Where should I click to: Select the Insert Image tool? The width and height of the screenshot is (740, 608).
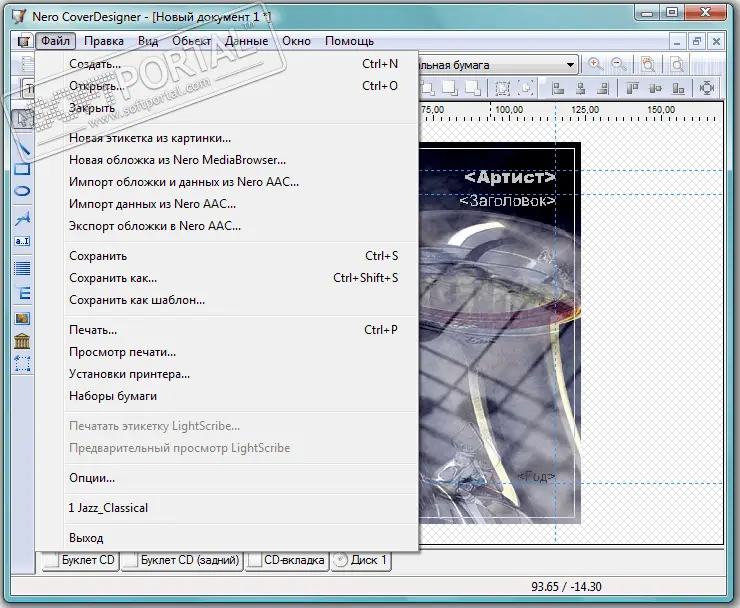coord(22,318)
